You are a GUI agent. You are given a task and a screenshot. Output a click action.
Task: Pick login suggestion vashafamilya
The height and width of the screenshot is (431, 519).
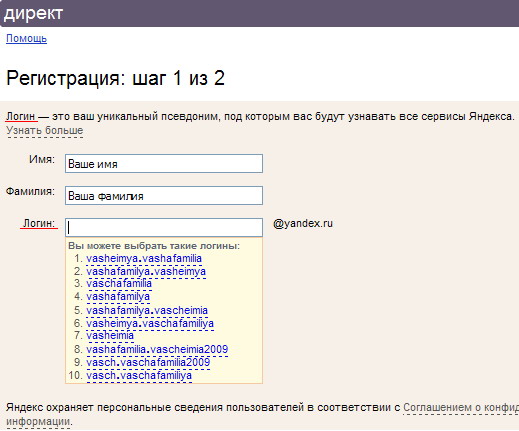coord(118,296)
